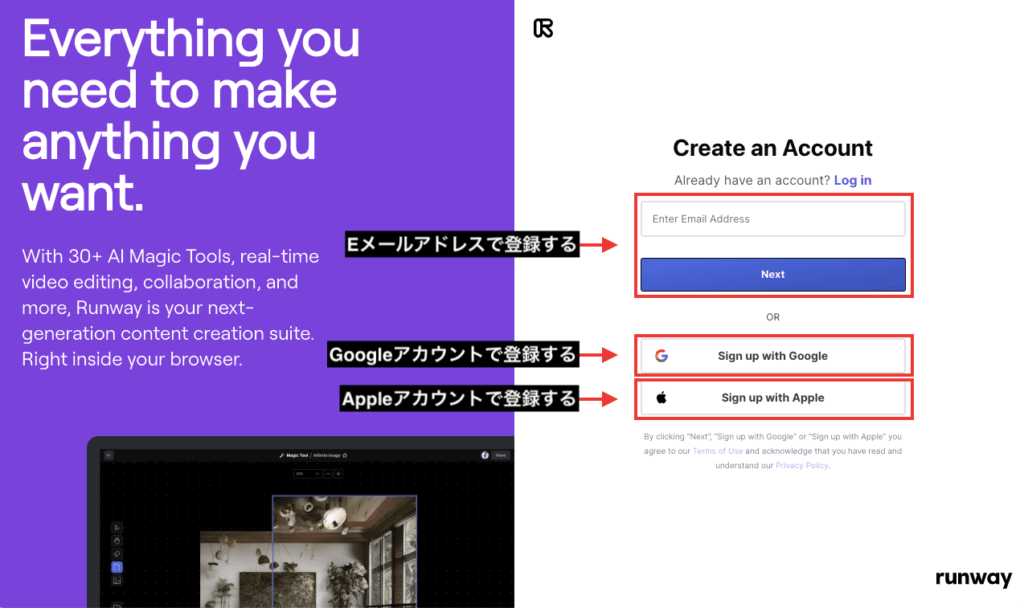Image resolution: width=1024 pixels, height=608 pixels.
Task: Click the Apple logo icon
Action: (x=662, y=397)
